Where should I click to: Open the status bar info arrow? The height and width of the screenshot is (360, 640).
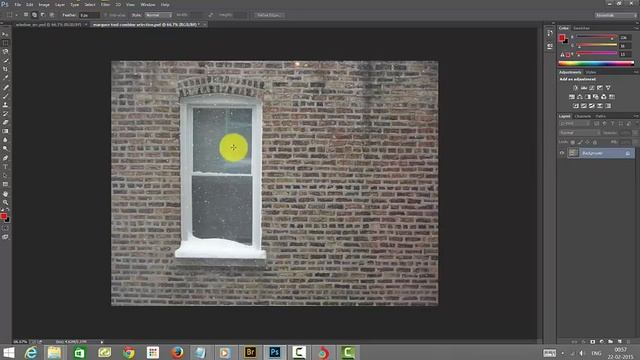coord(102,342)
